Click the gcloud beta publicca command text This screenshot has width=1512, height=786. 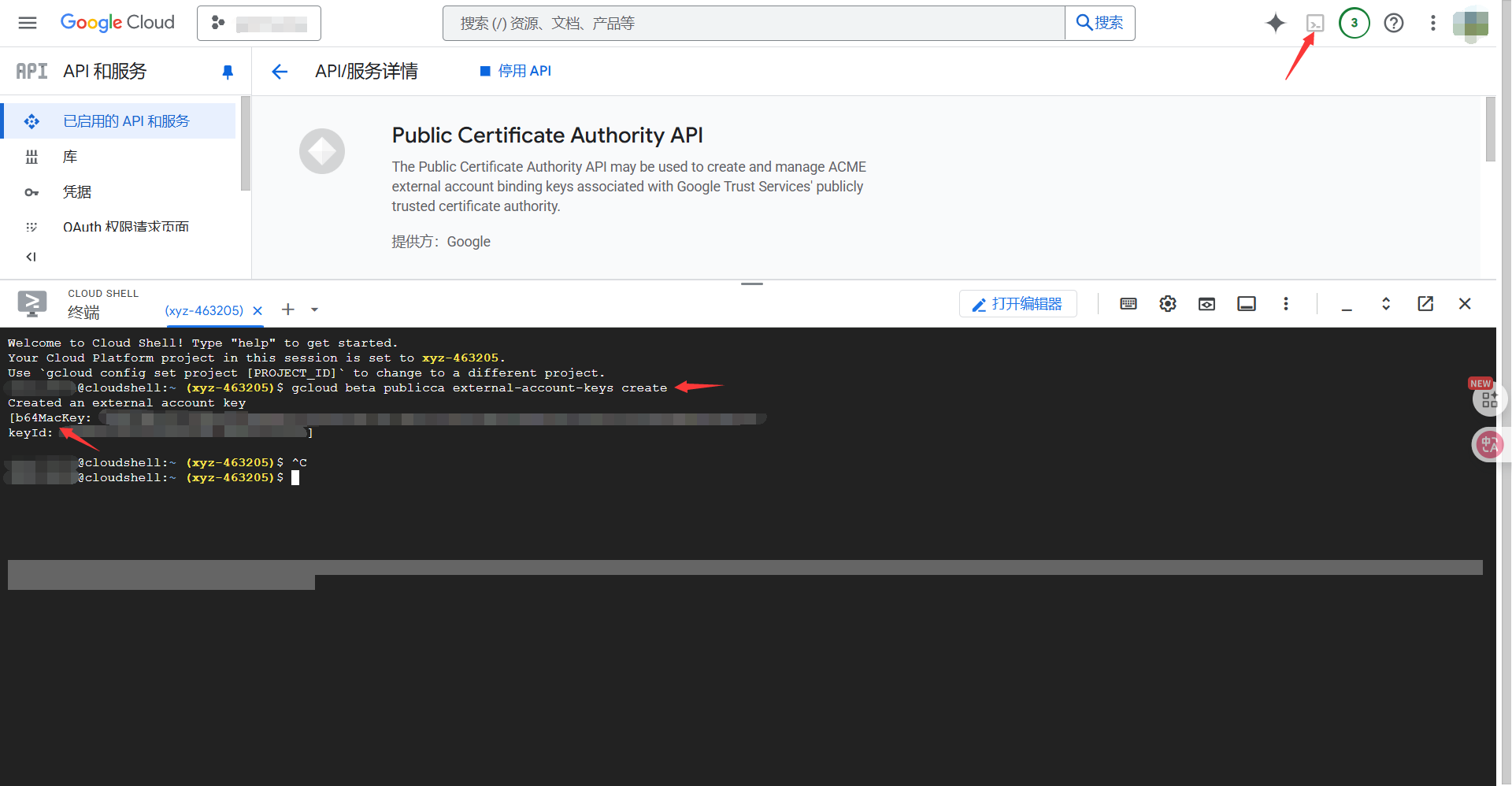click(x=480, y=387)
